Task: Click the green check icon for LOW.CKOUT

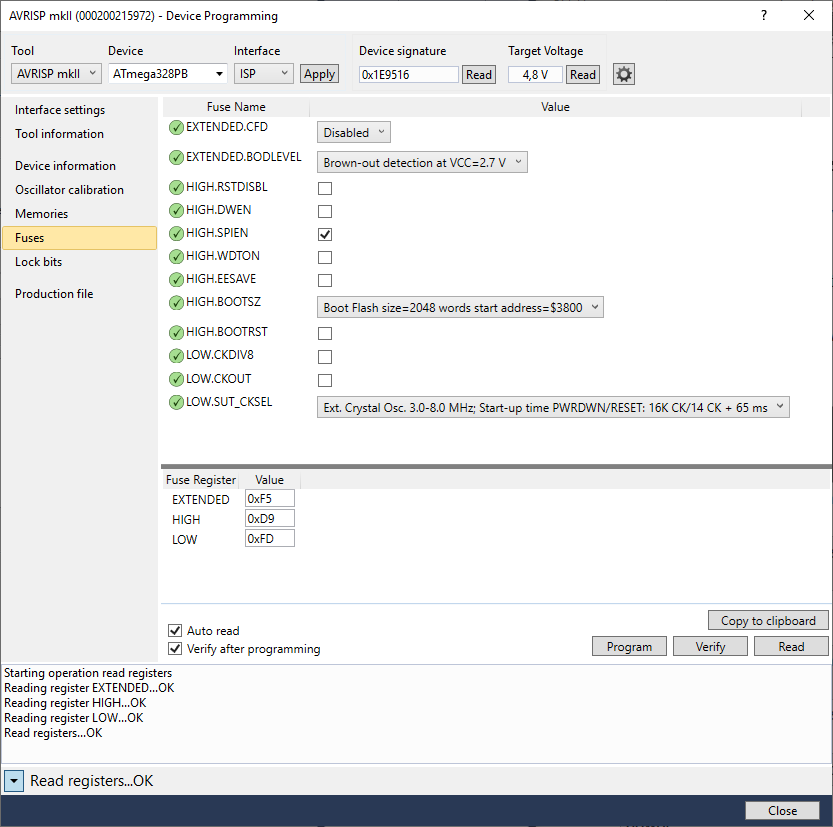Action: tap(176, 379)
